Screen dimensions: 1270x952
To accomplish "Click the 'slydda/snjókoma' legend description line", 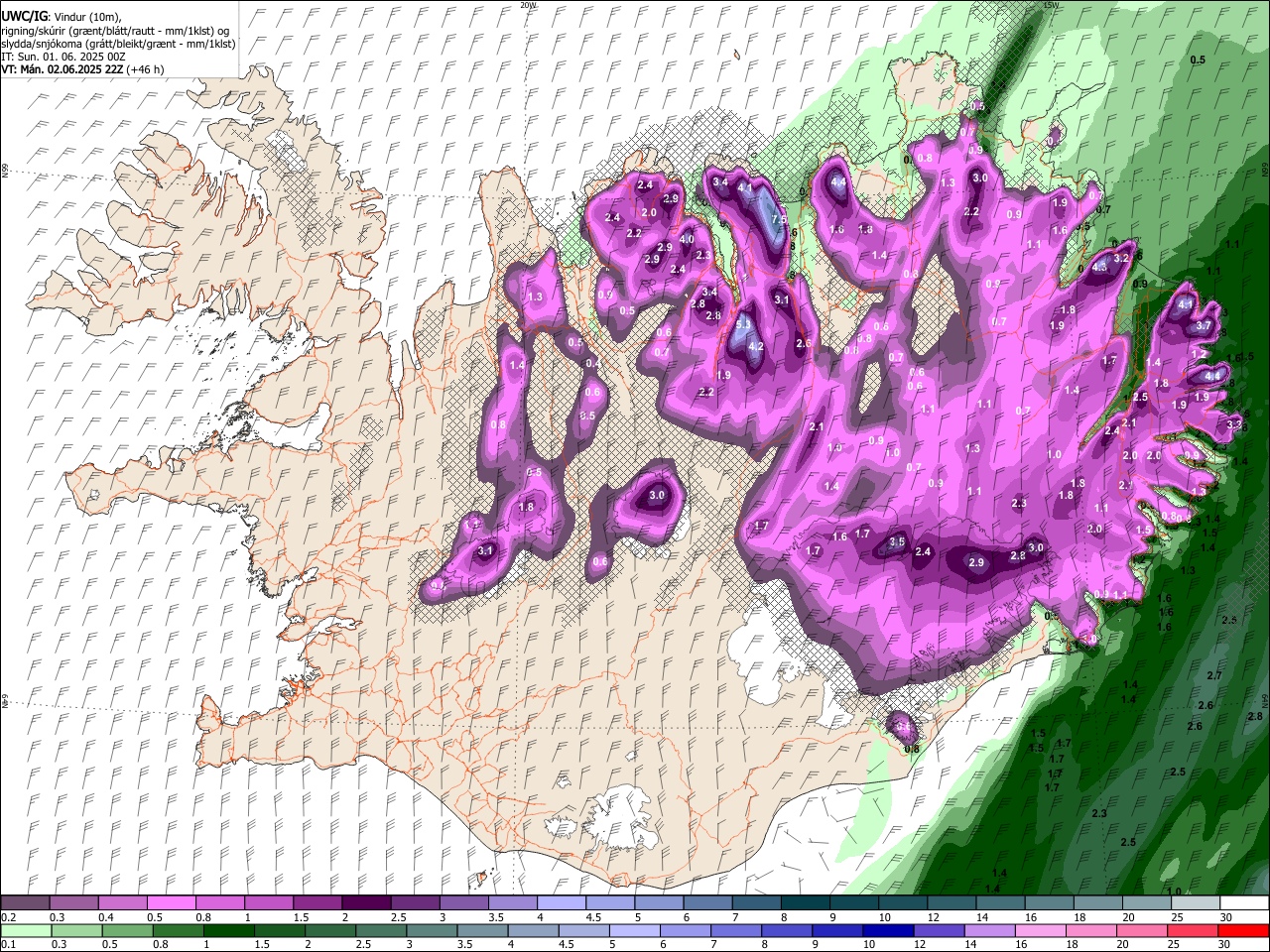I will (118, 44).
